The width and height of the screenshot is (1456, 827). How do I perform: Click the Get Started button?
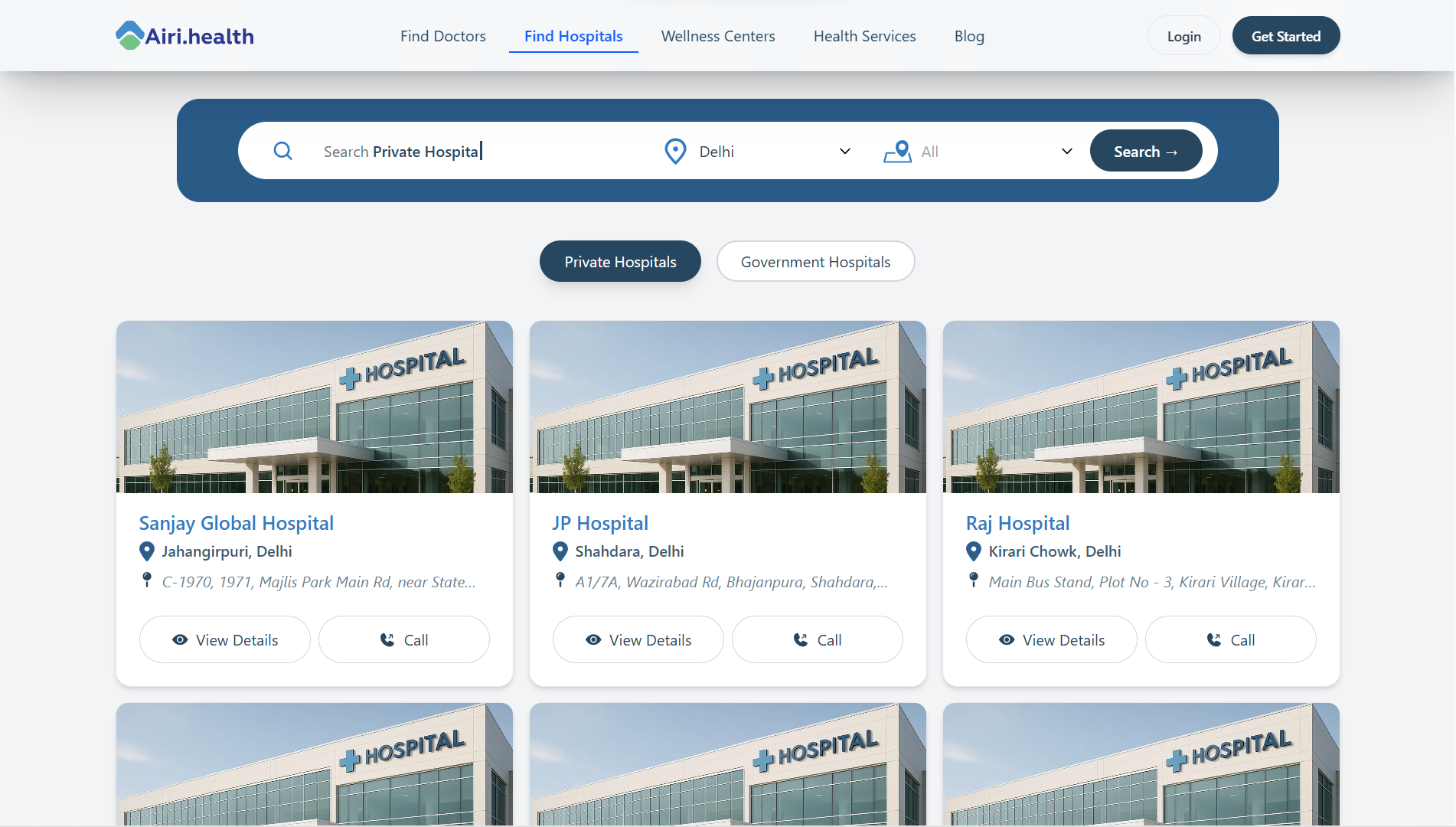click(x=1286, y=36)
